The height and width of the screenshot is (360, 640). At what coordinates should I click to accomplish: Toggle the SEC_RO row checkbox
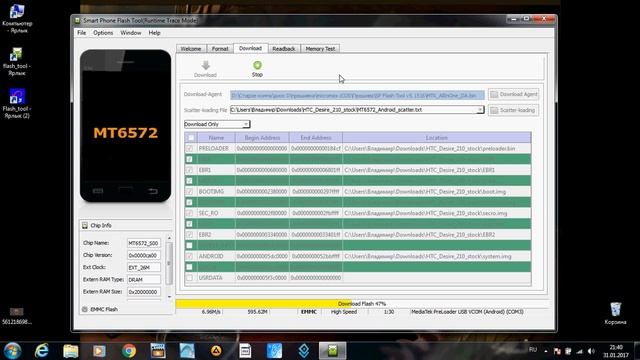pyautogui.click(x=189, y=213)
